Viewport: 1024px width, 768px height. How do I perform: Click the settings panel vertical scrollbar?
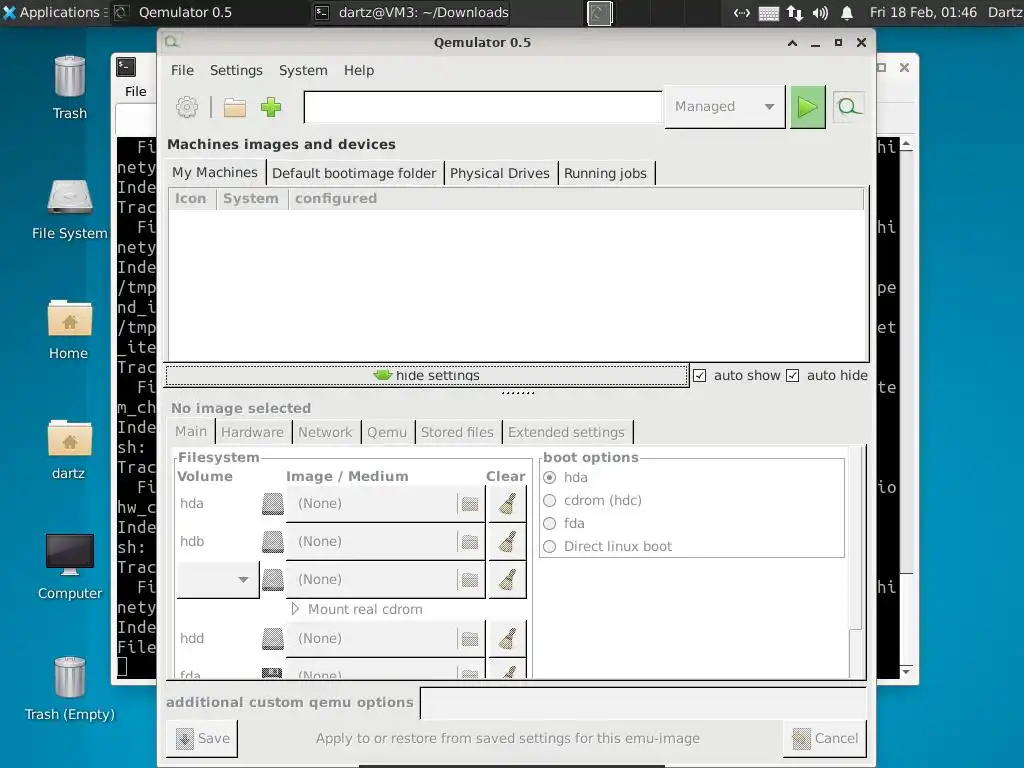(856, 562)
